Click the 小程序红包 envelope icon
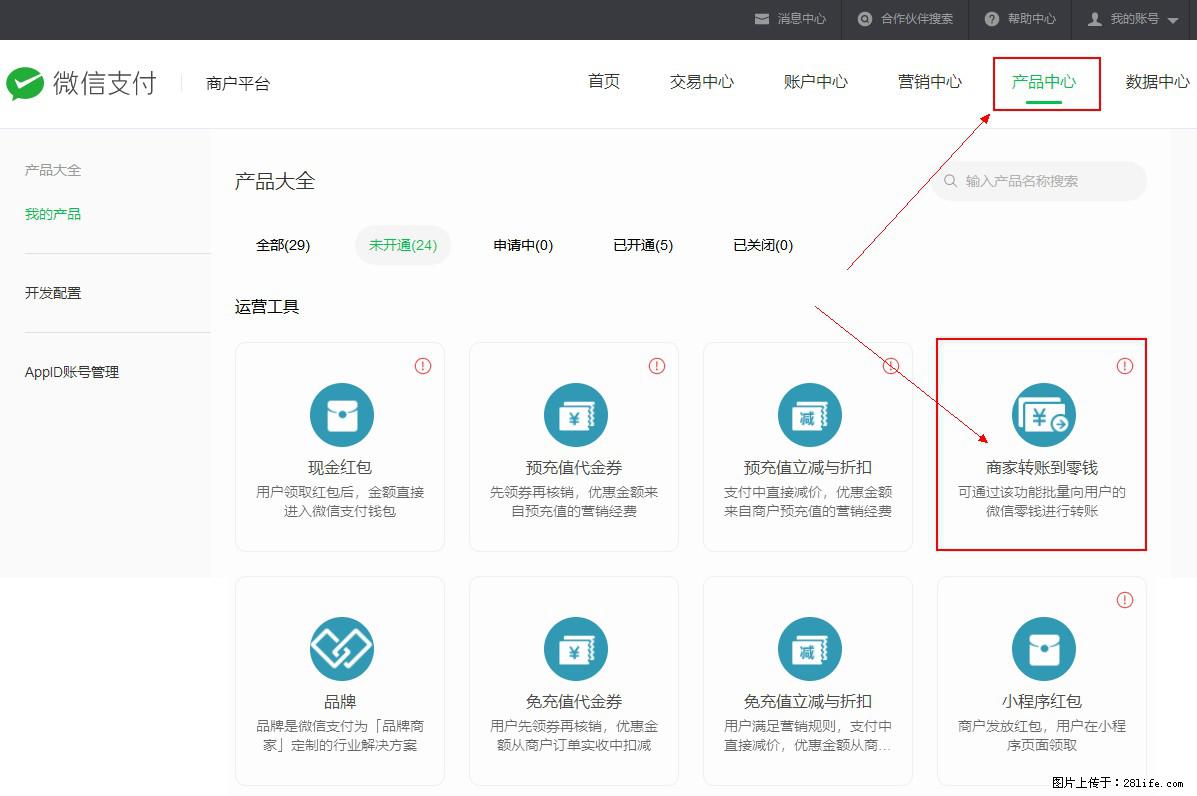This screenshot has height=796, width=1197. click(x=1043, y=648)
